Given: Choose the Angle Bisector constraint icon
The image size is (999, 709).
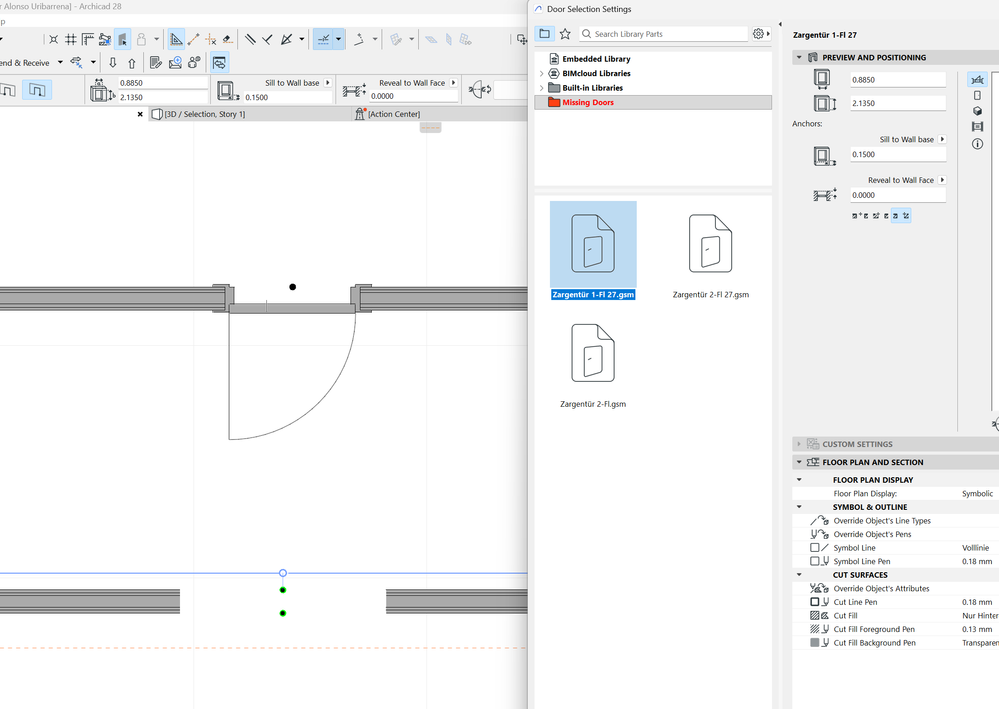Looking at the screenshot, I should (287, 39).
